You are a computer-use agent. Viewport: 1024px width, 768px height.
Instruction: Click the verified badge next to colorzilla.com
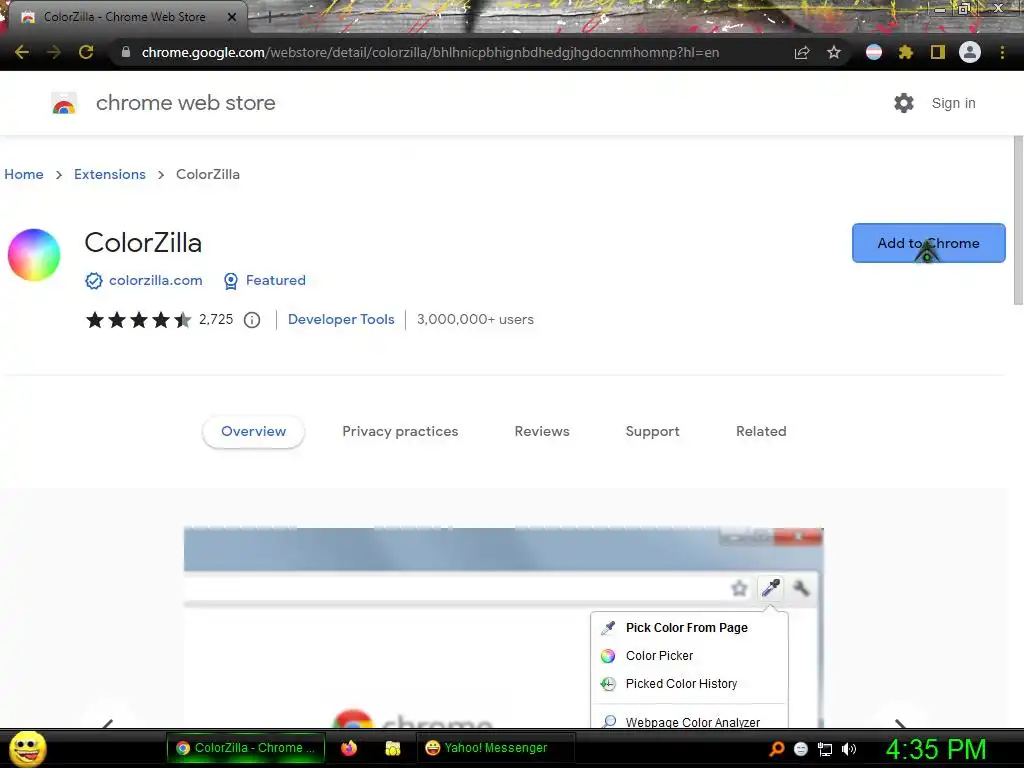(94, 281)
